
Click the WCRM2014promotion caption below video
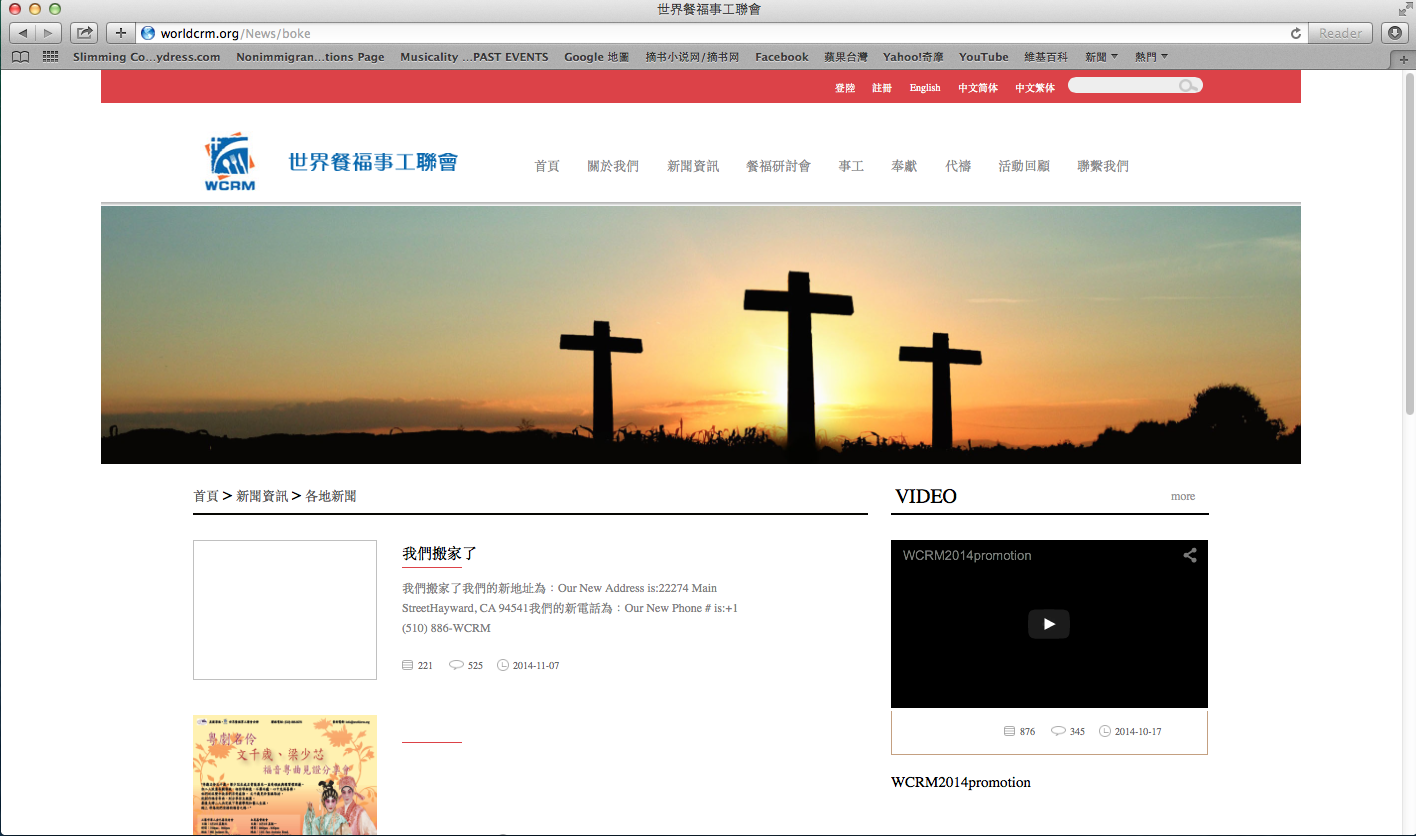click(961, 782)
